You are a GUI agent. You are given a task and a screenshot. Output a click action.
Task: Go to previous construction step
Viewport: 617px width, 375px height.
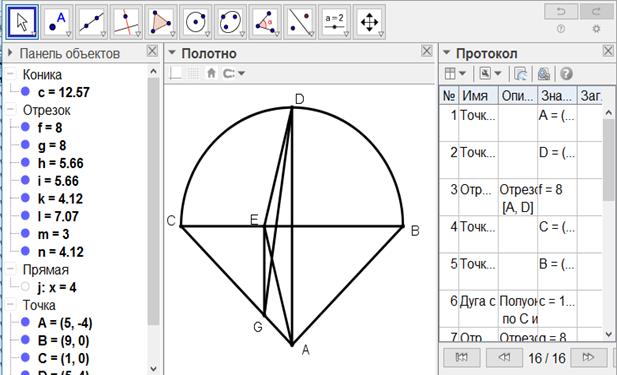504,357
